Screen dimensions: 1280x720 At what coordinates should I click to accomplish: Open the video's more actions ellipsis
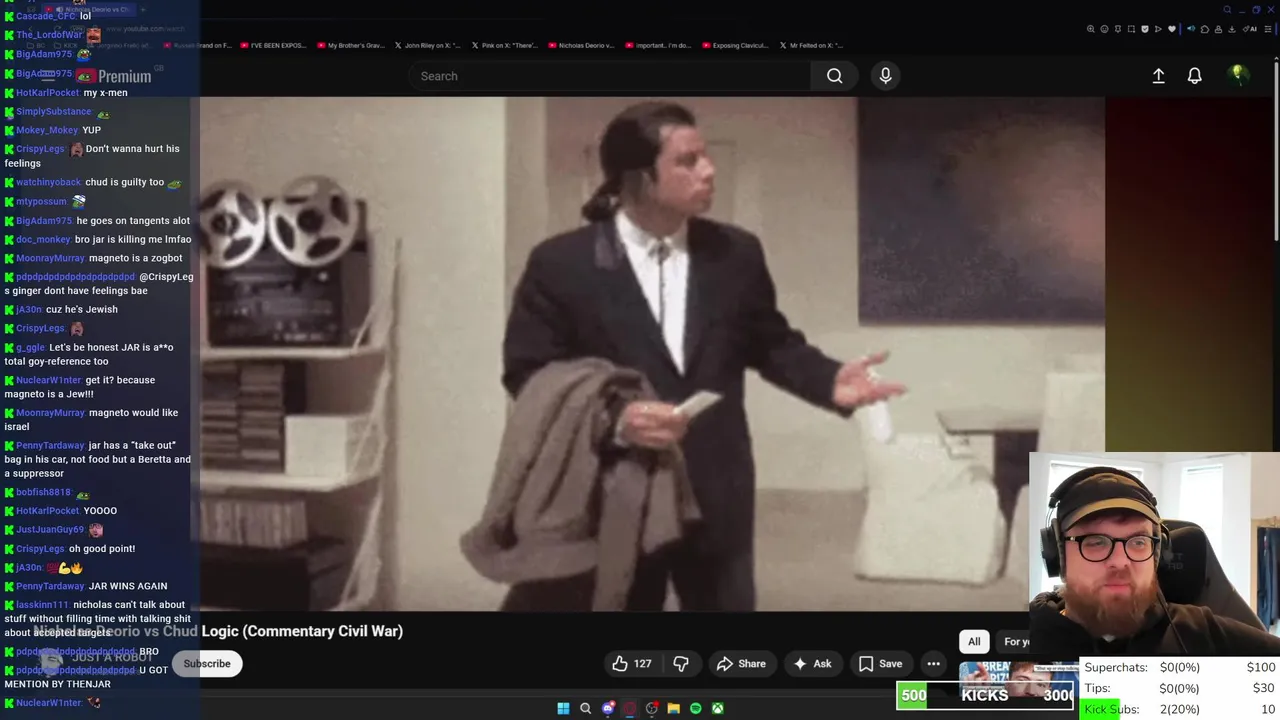(933, 663)
